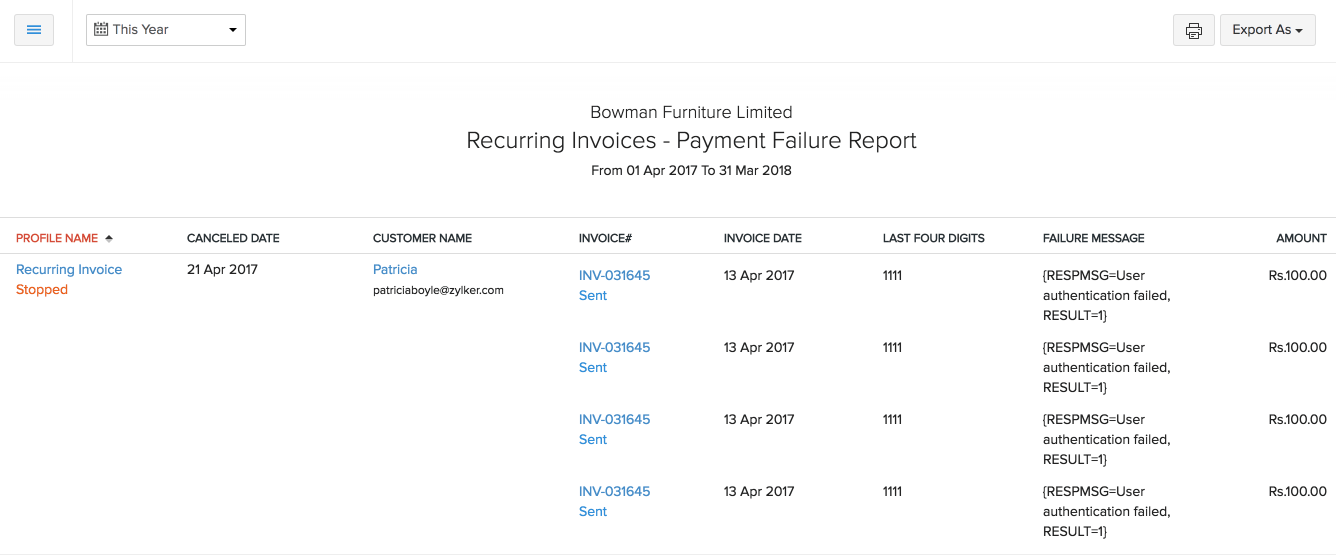Open the third INV-031645 invoice link
Viewport: 1336px width, 557px height.
tap(614, 420)
